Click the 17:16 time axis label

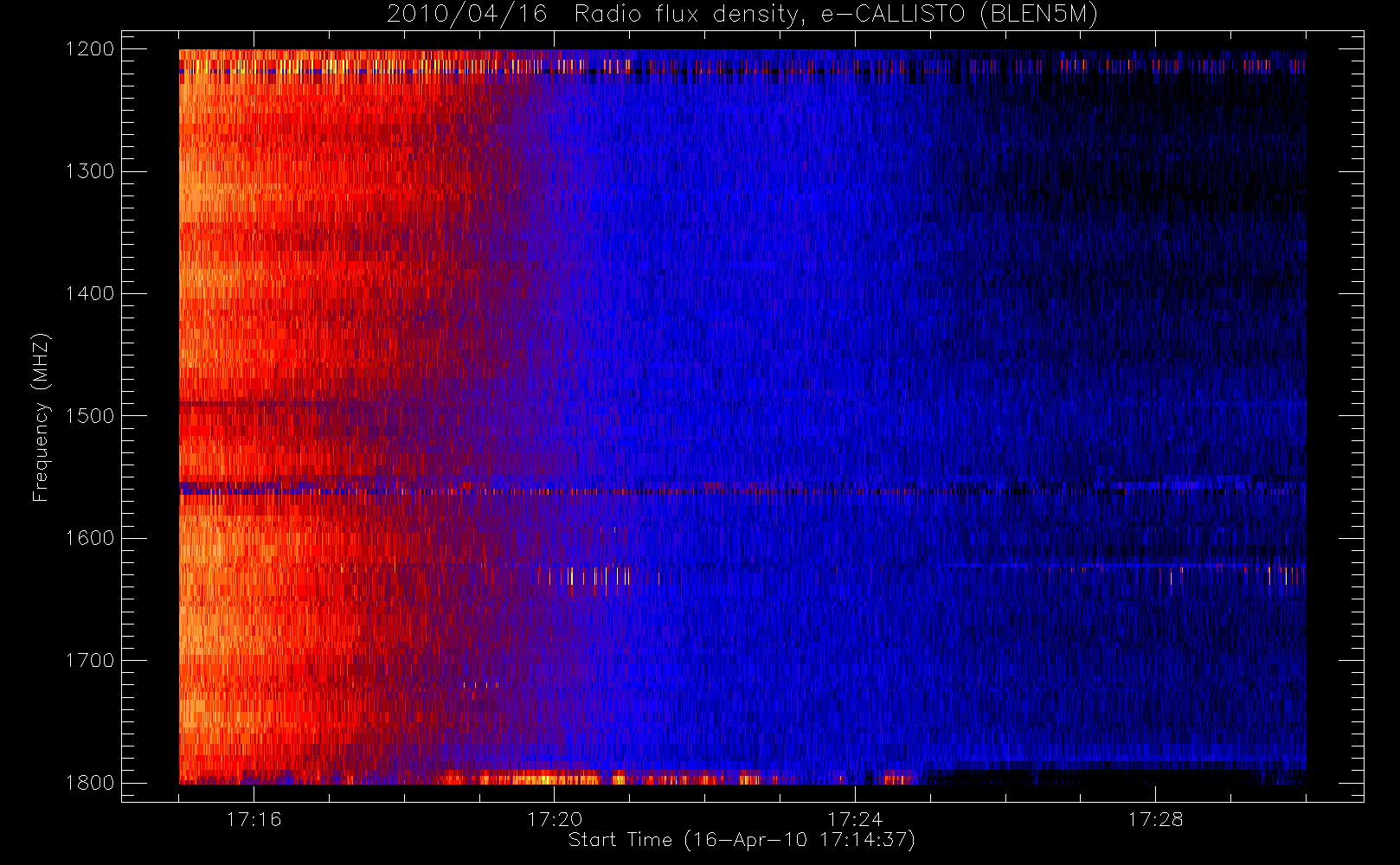coord(254,819)
